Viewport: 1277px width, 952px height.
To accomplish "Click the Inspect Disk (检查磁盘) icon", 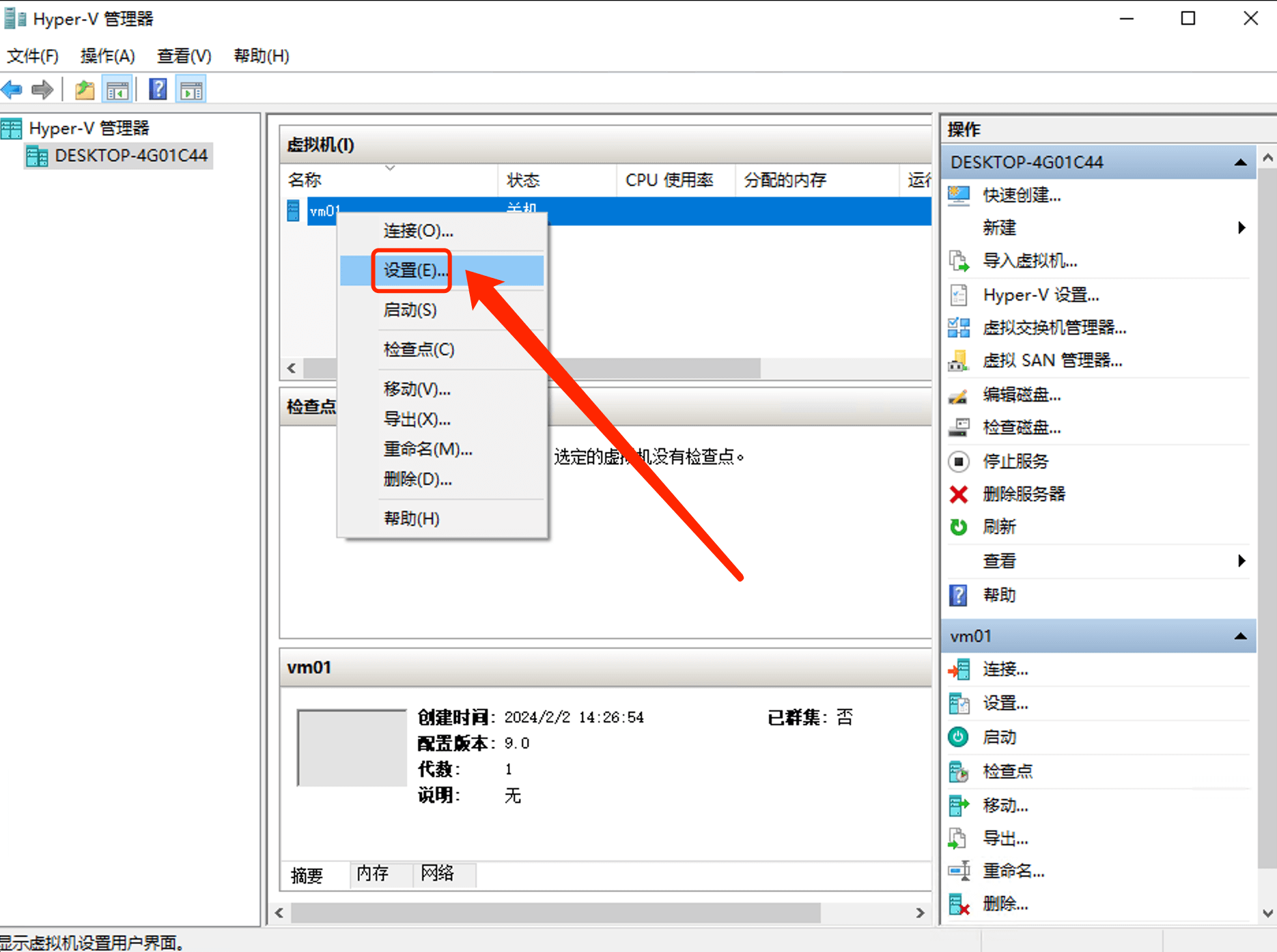I will coord(959,428).
